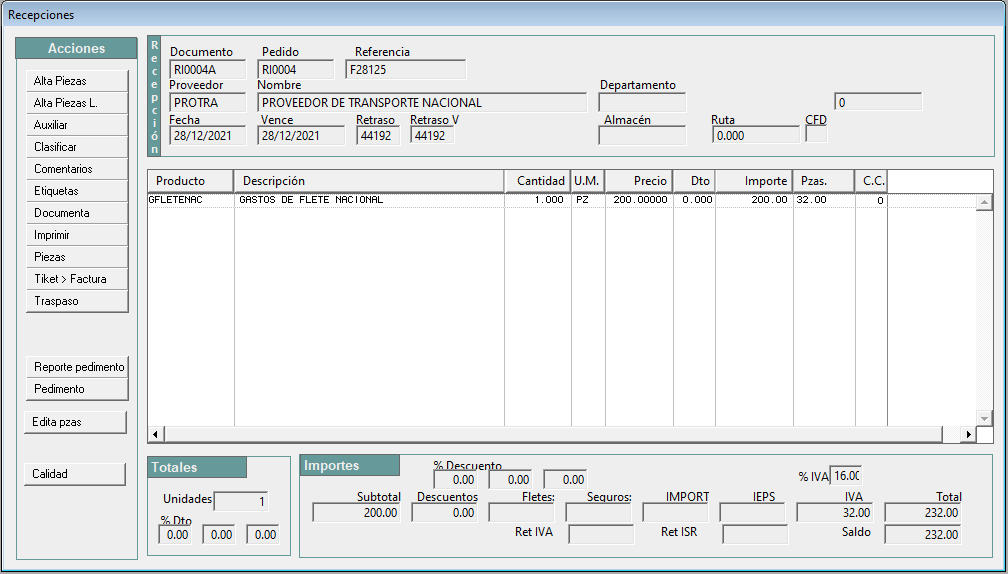Image resolution: width=1008 pixels, height=574 pixels.
Task: Click the Alta Piezas button
Action: pos(77,81)
